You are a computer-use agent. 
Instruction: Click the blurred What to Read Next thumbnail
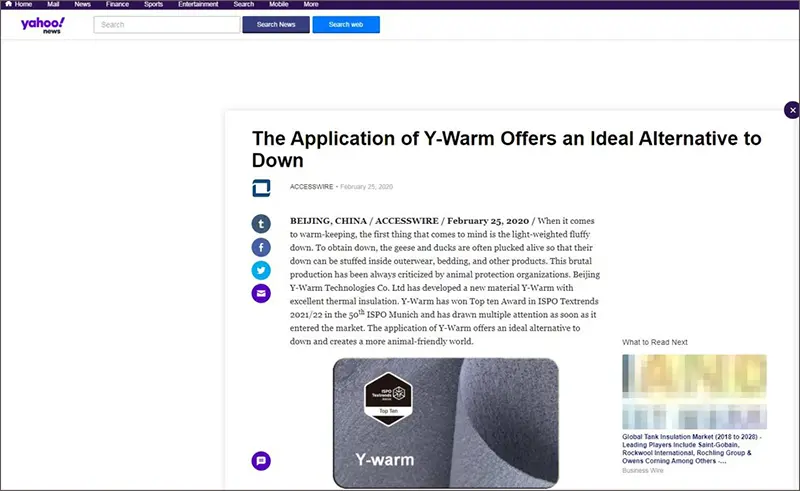(x=694, y=390)
